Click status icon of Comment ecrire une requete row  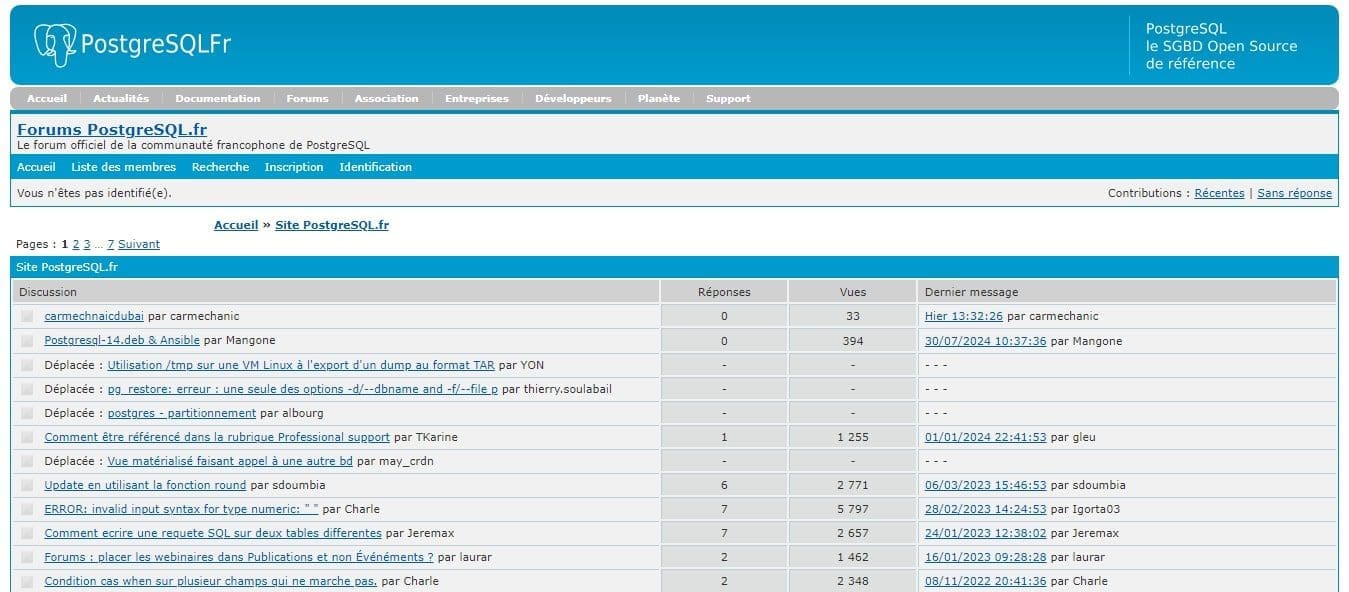27,533
